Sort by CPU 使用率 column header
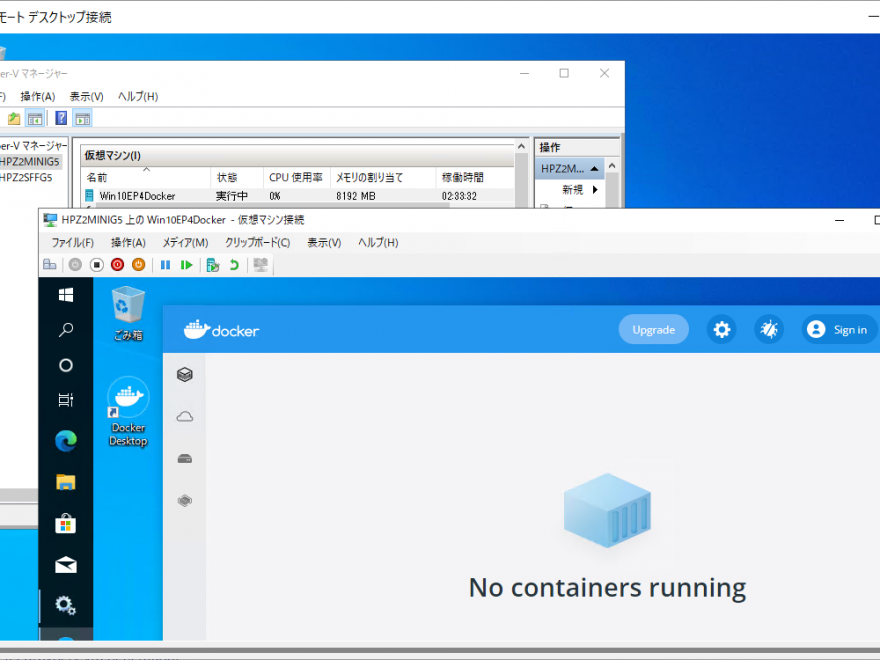 pyautogui.click(x=296, y=177)
